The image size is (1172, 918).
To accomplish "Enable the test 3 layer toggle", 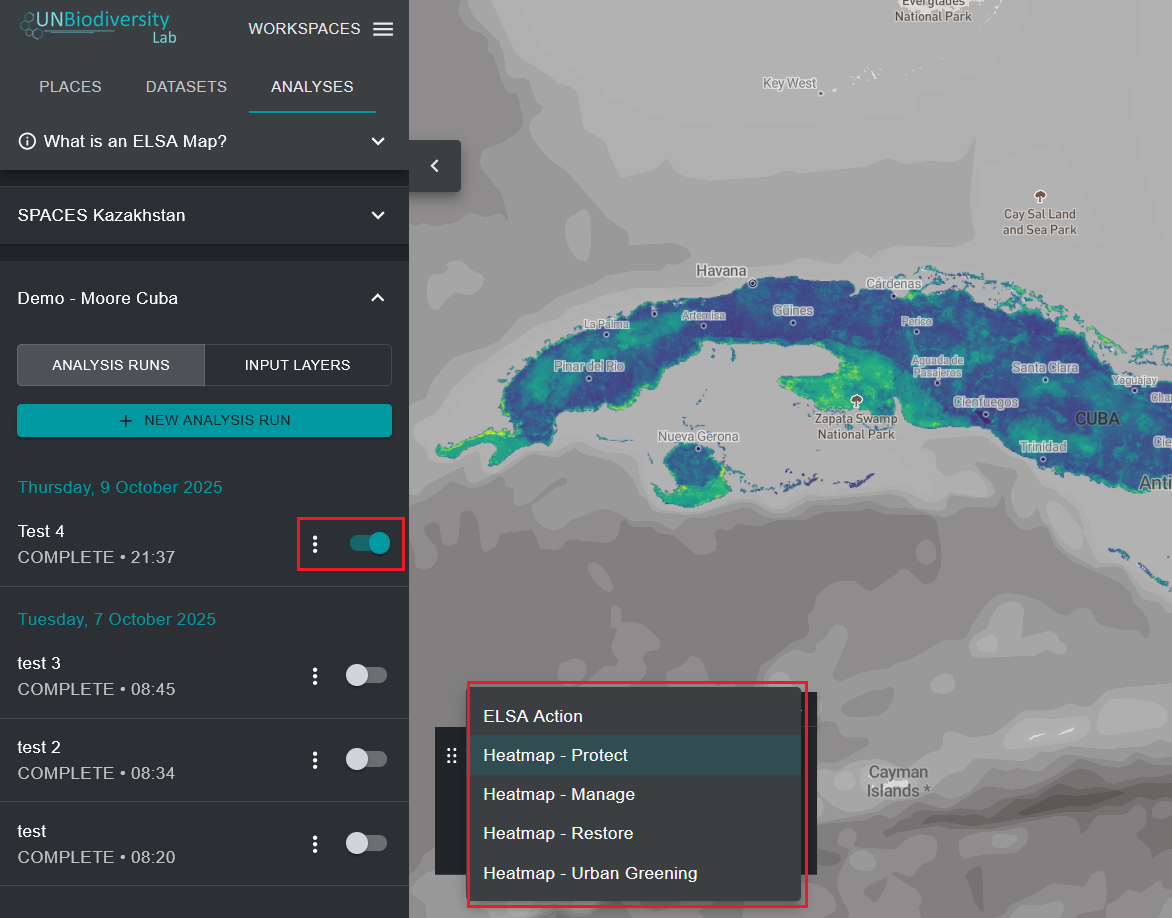I will 366,675.
